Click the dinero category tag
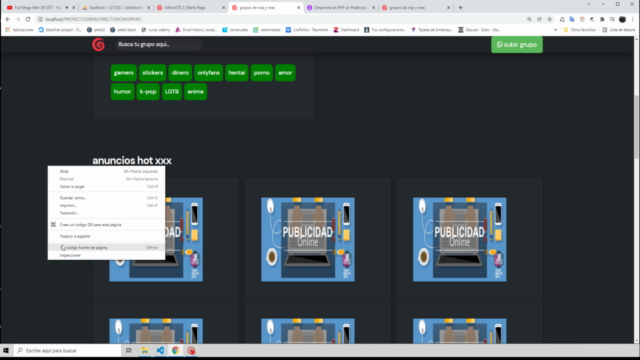 [180, 73]
